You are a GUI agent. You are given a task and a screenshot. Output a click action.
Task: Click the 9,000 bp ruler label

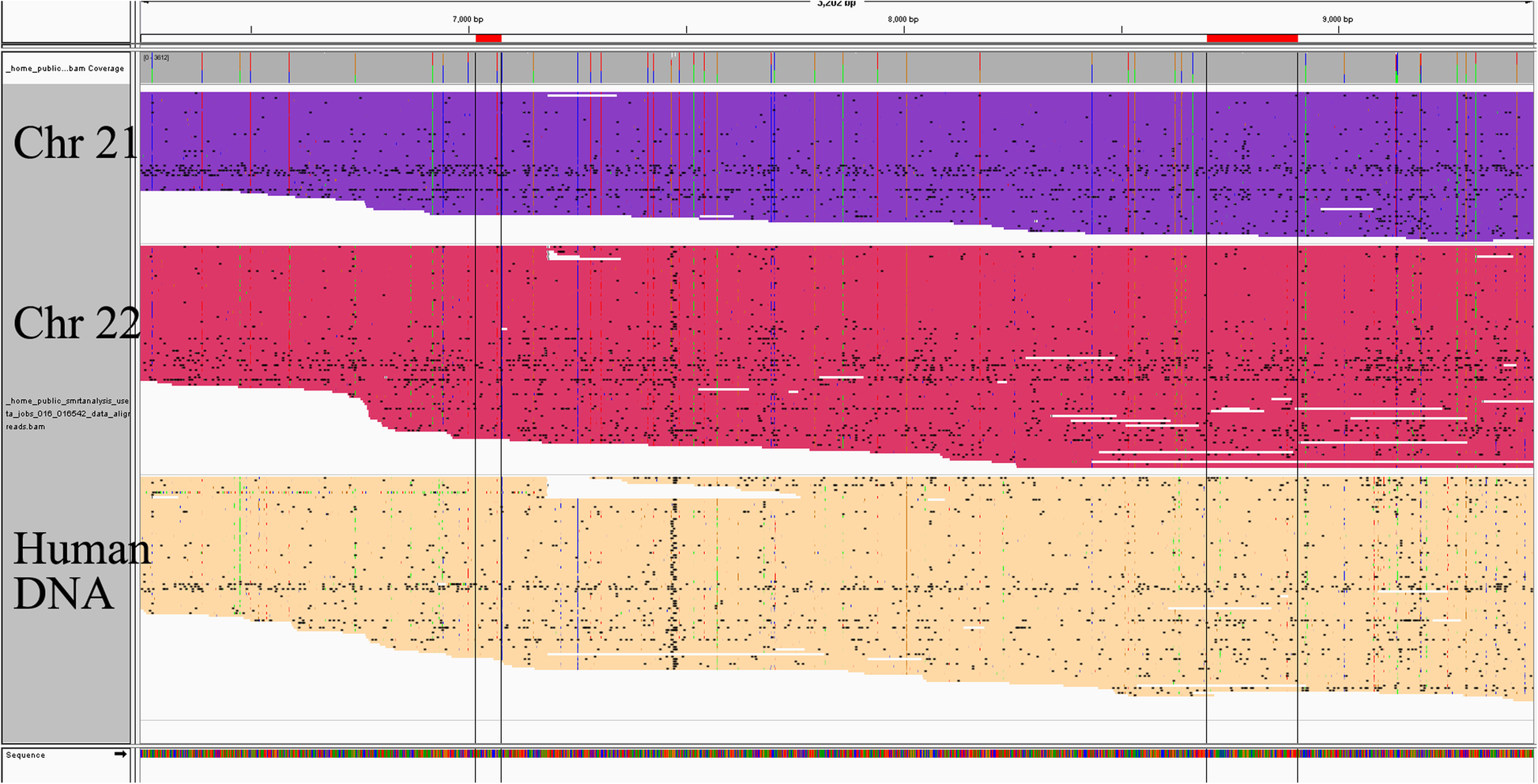[1337, 19]
